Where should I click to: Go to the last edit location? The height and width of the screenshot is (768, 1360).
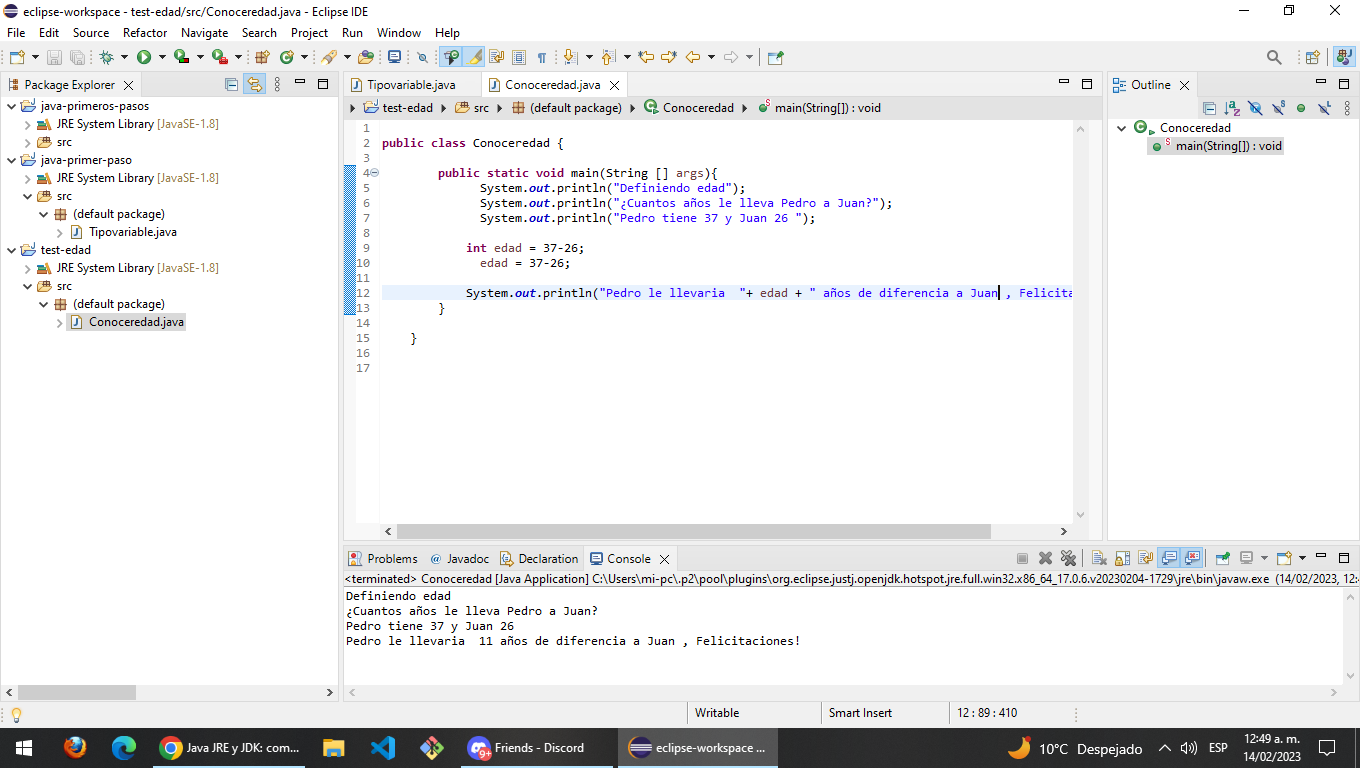pyautogui.click(x=646, y=57)
